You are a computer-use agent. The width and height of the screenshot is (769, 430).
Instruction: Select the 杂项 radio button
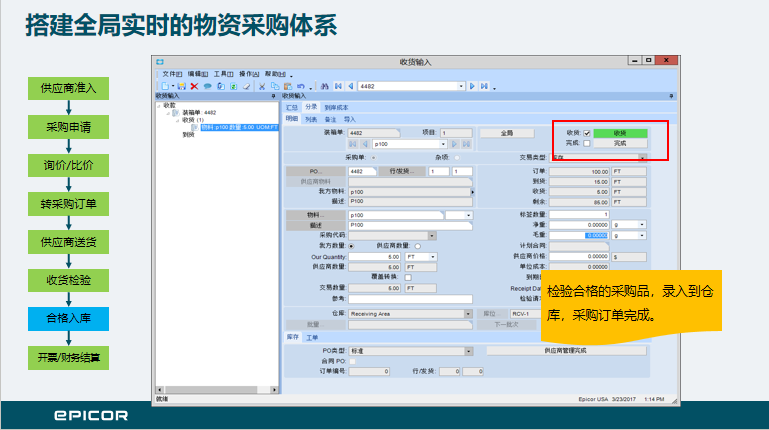[x=457, y=158]
